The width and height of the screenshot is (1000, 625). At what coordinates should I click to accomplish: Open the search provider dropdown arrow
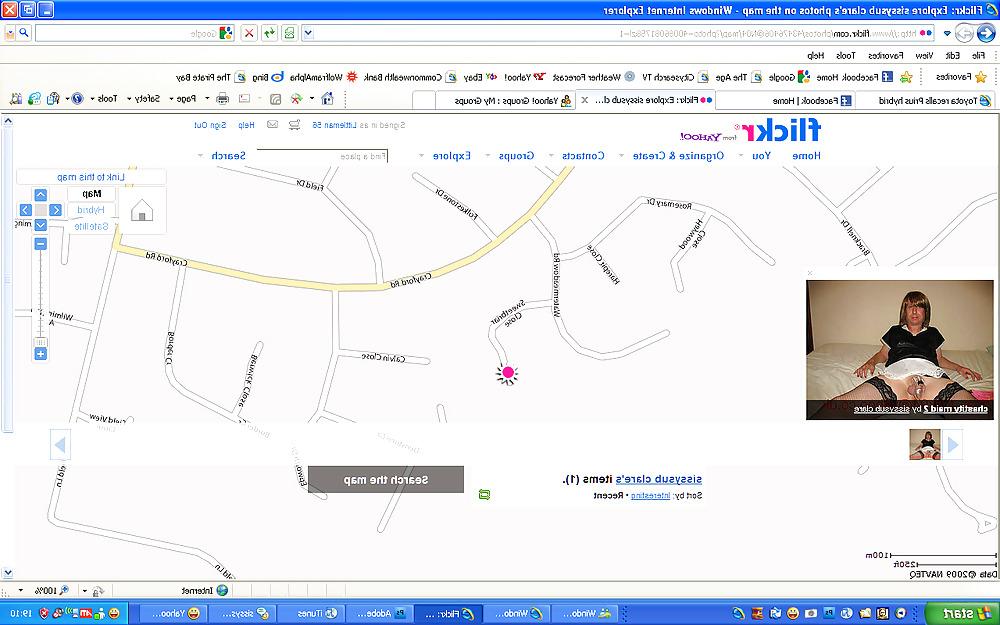[x=10, y=33]
